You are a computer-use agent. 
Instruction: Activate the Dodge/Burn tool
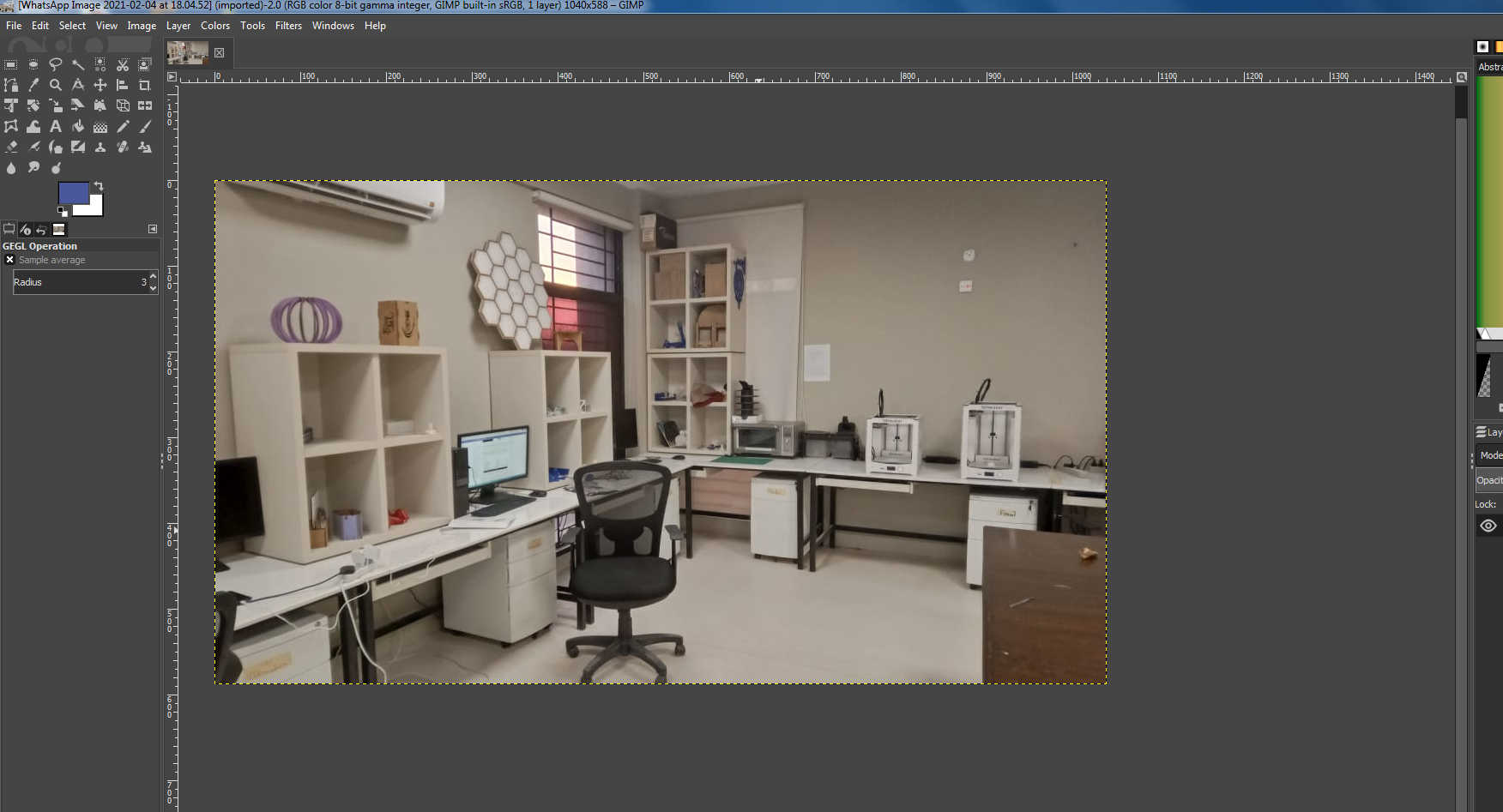point(56,168)
